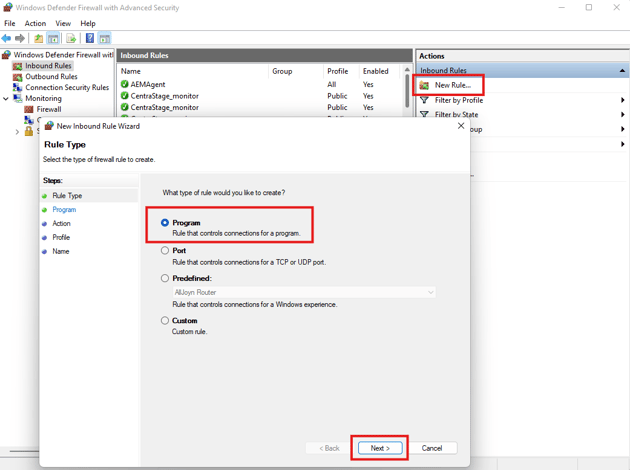This screenshot has height=470, width=630.
Task: Click the blue Help toolbar icon
Action: point(89,38)
